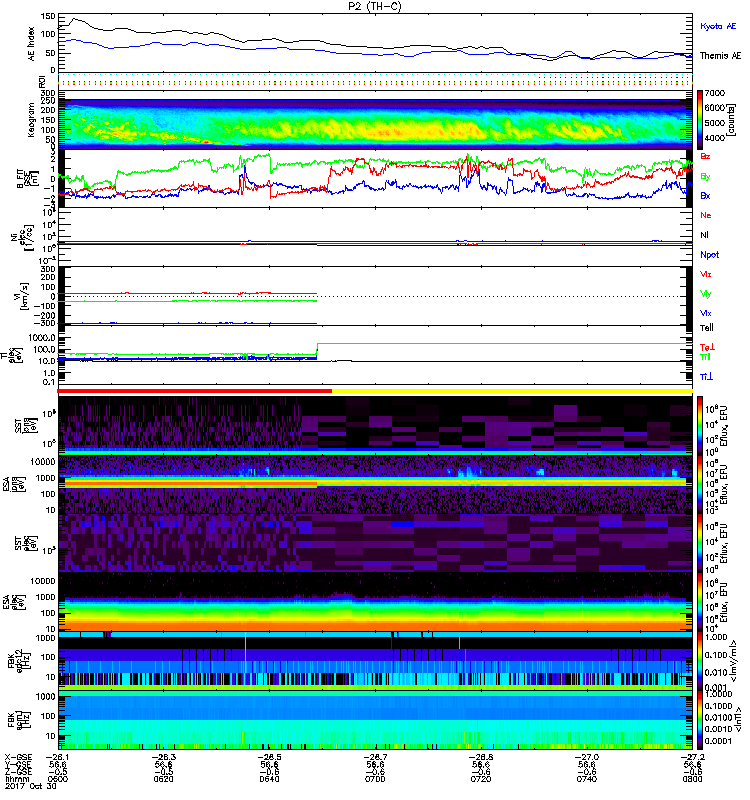Select the red Bz legend label

pos(705,157)
